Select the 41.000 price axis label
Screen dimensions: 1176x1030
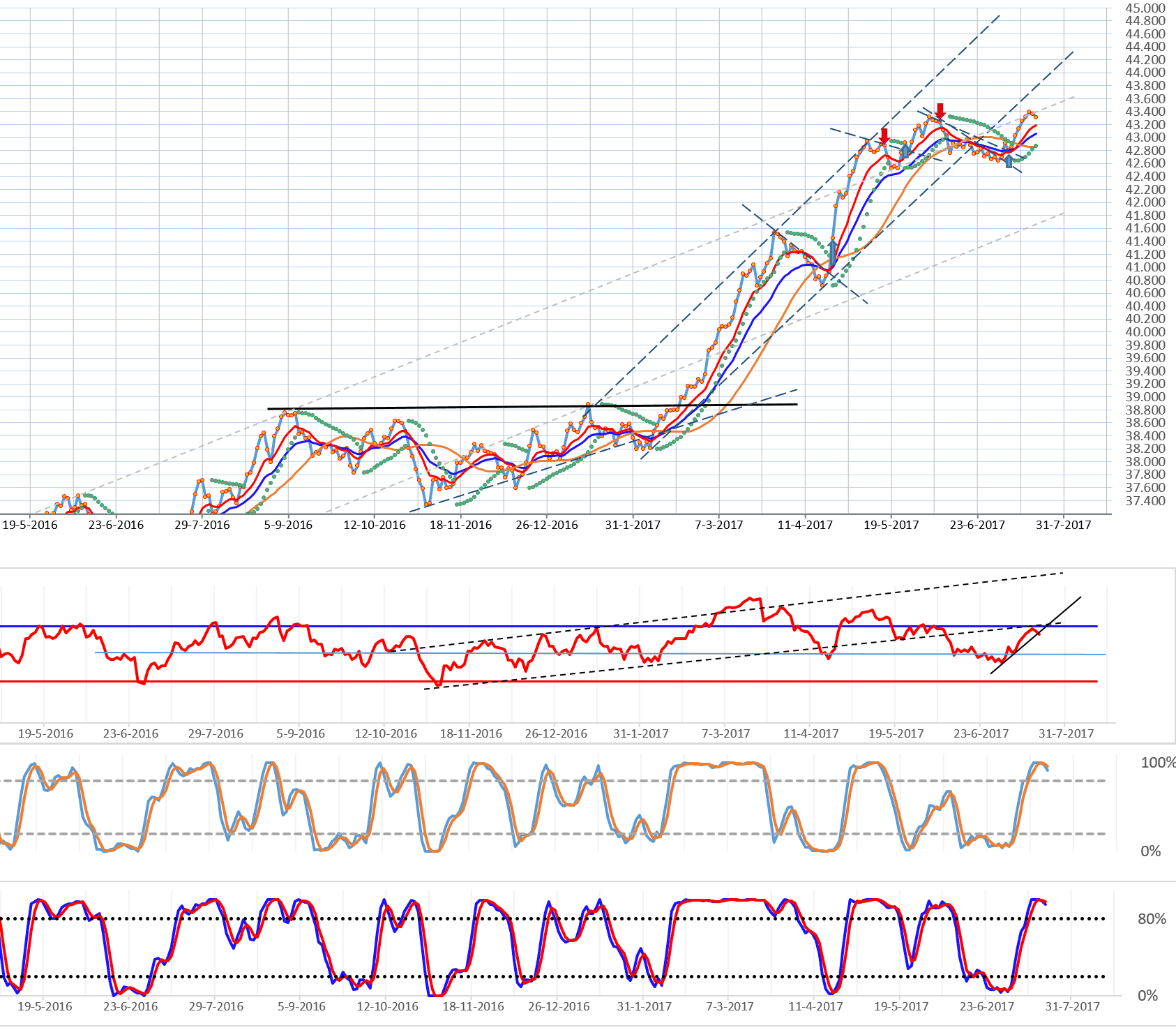(x=1145, y=267)
